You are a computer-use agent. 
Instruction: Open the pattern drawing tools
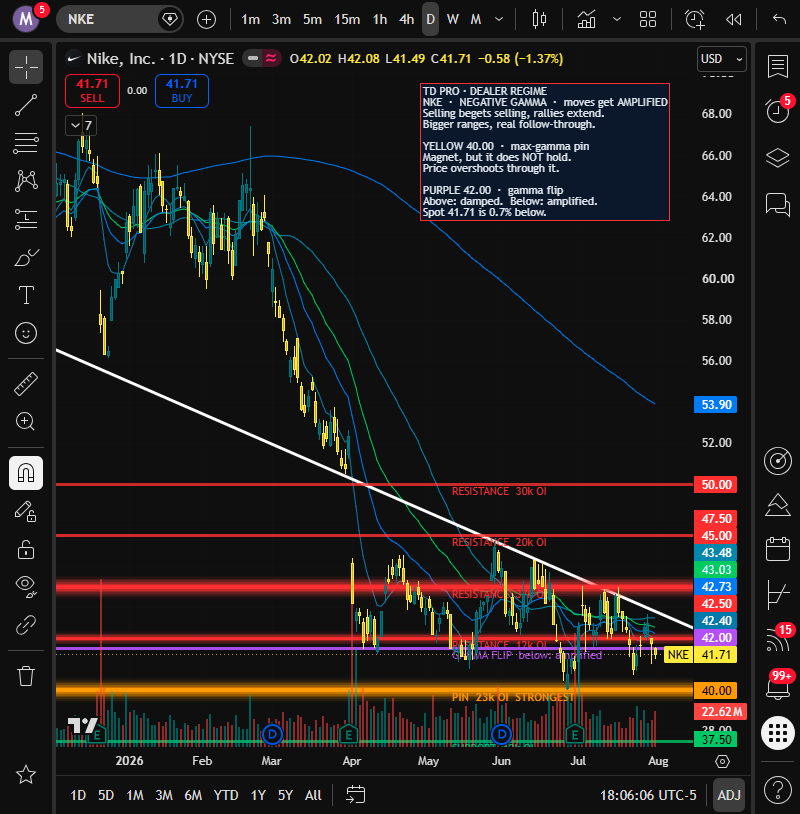coord(25,181)
